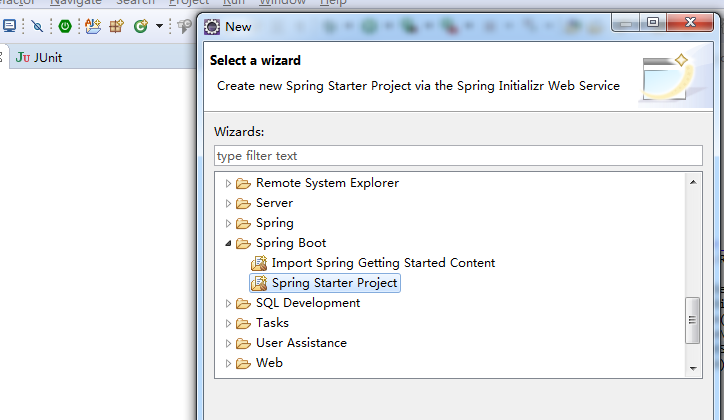Click the Tasks folder icon
Viewport: 724px width, 420px height.
pyautogui.click(x=243, y=324)
